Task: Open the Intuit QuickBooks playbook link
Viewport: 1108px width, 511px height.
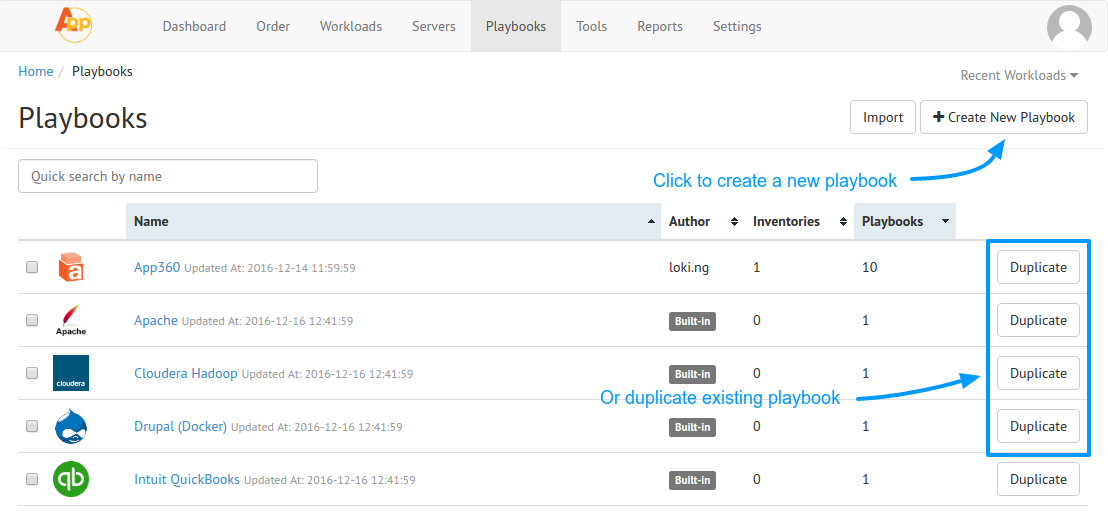Action: tap(187, 479)
